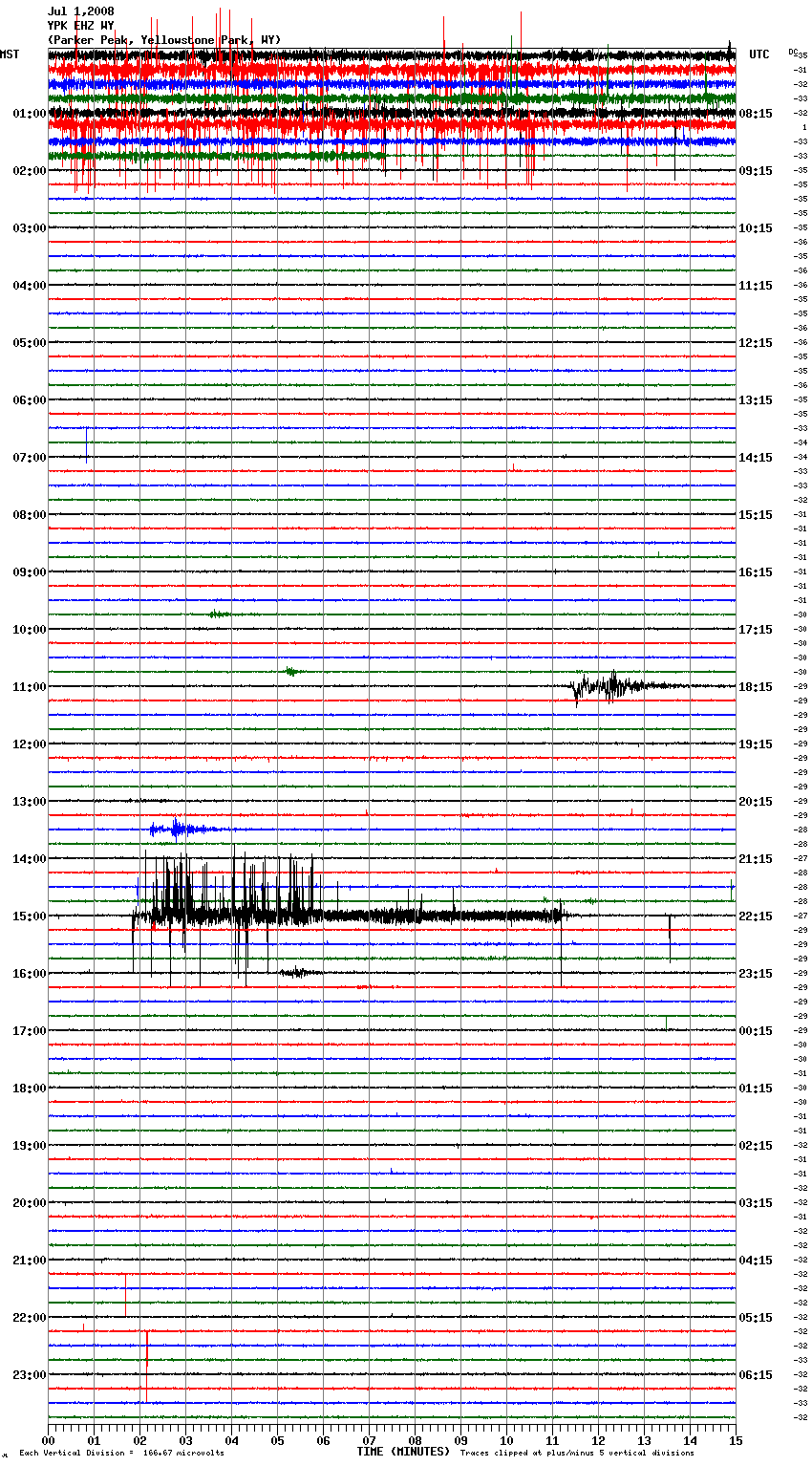Select the '02:00' MST time label
The height and width of the screenshot is (1466, 812).
click(29, 171)
